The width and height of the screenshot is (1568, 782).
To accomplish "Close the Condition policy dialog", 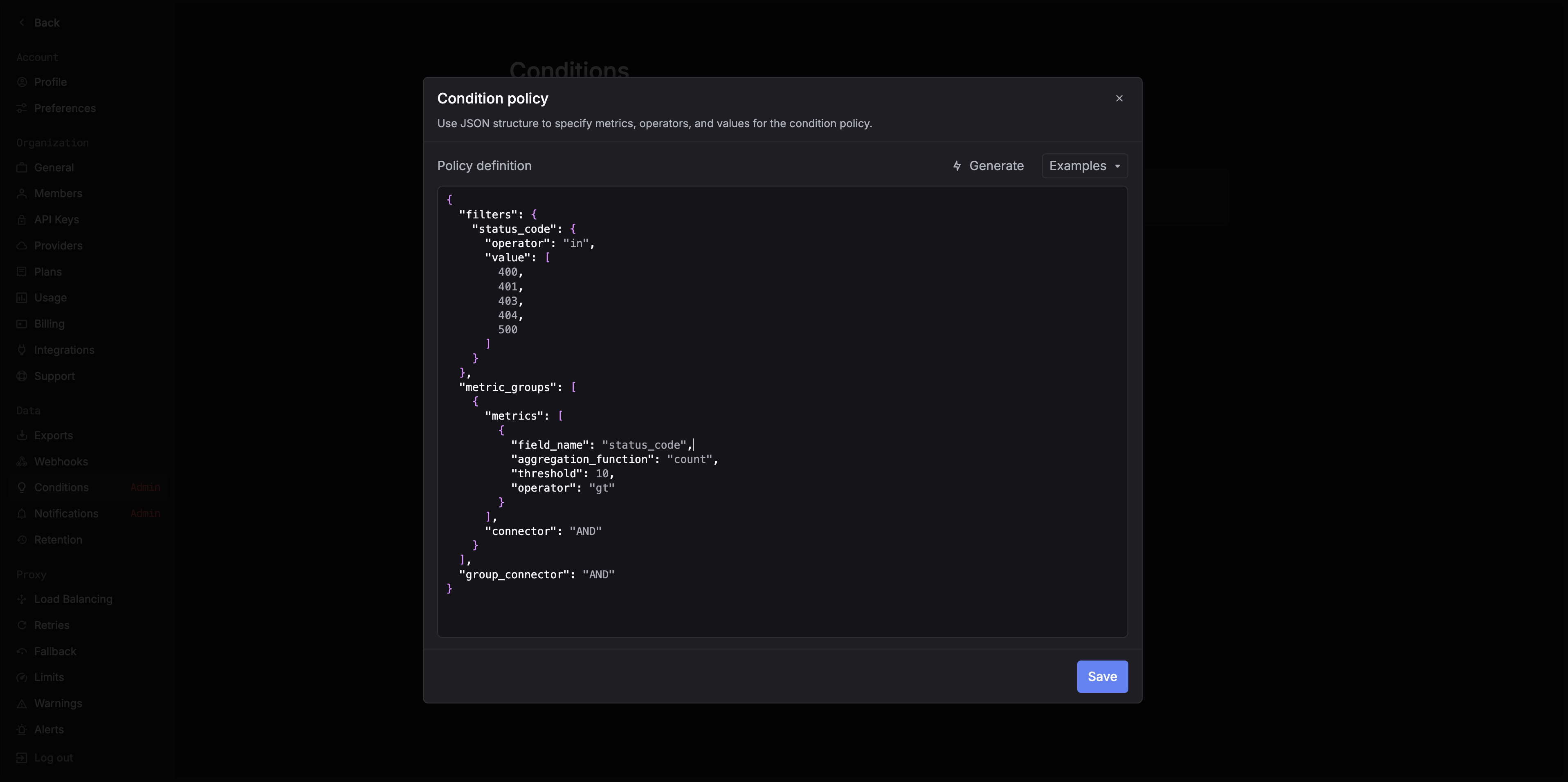I will click(x=1119, y=98).
